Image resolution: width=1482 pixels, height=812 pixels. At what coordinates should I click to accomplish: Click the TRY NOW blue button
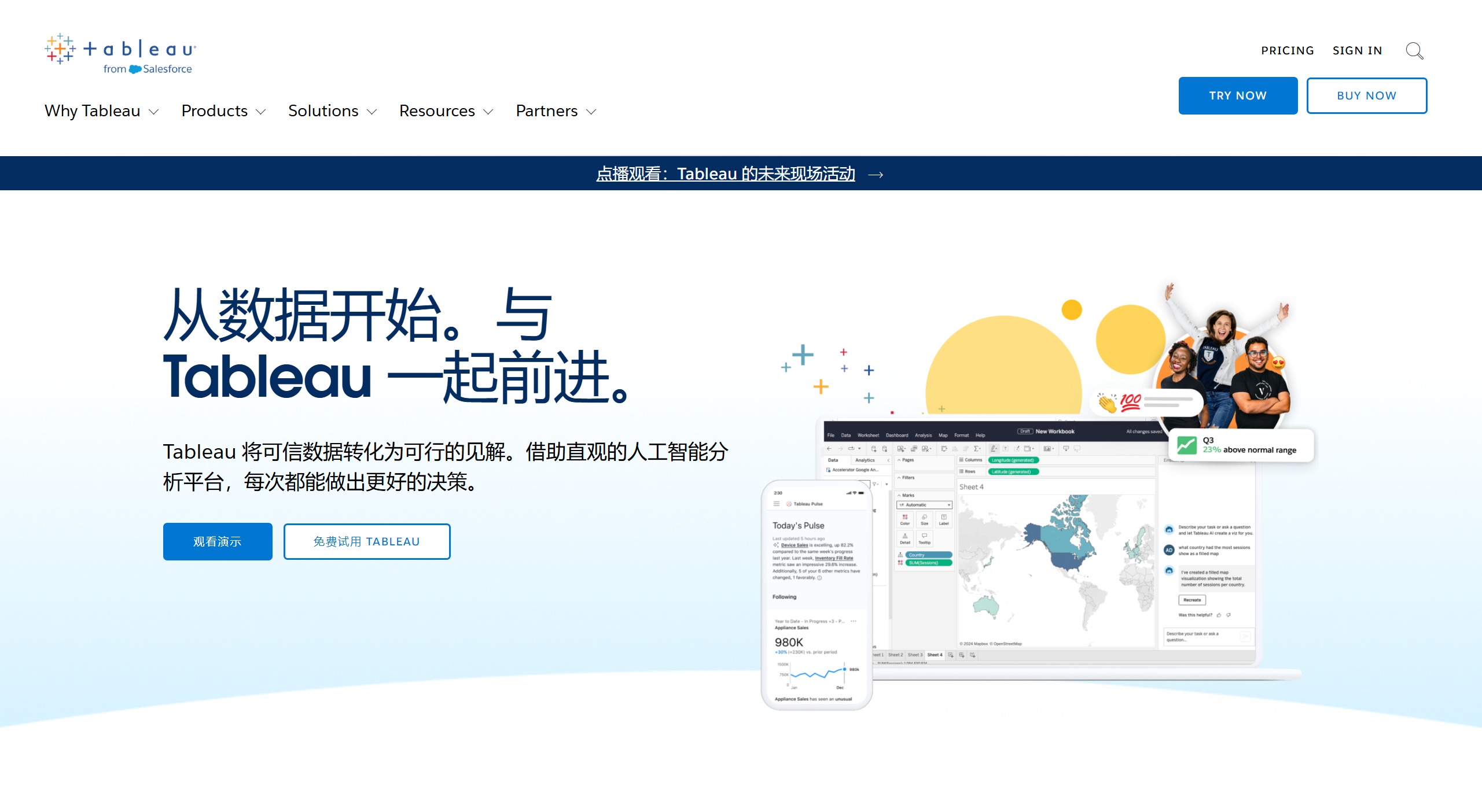(x=1238, y=95)
